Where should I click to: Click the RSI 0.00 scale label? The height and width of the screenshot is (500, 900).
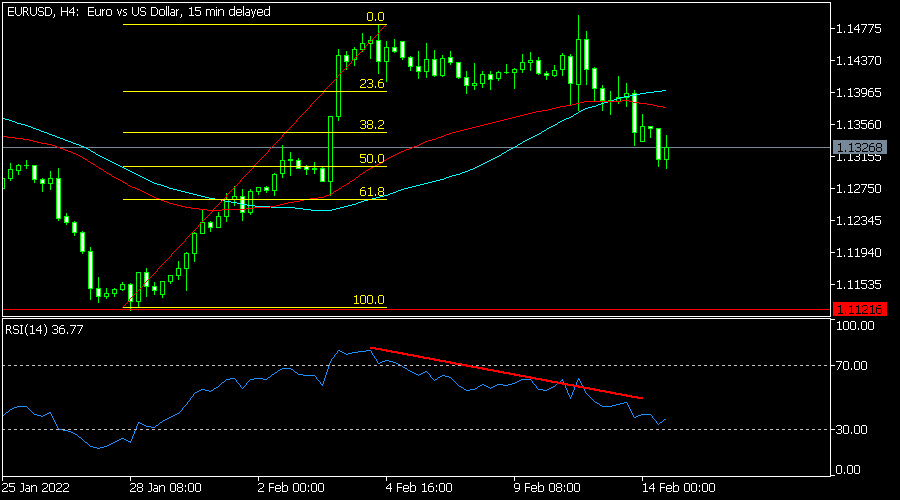pos(848,470)
